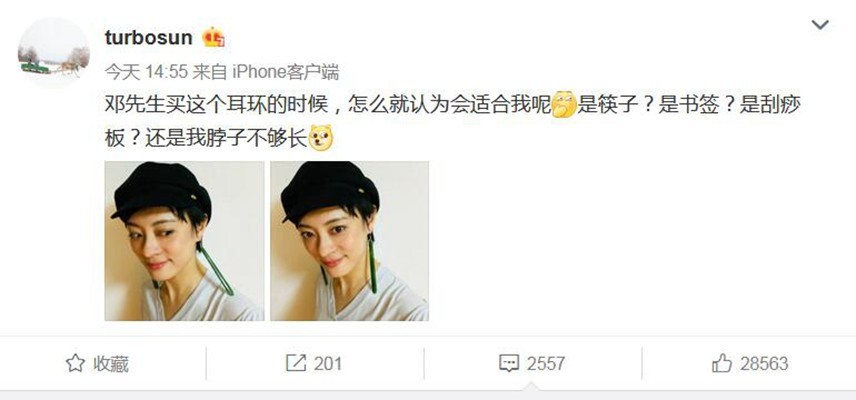The height and width of the screenshot is (400, 856).
Task: Open the first selfie photo thumbnail
Action: (185, 241)
